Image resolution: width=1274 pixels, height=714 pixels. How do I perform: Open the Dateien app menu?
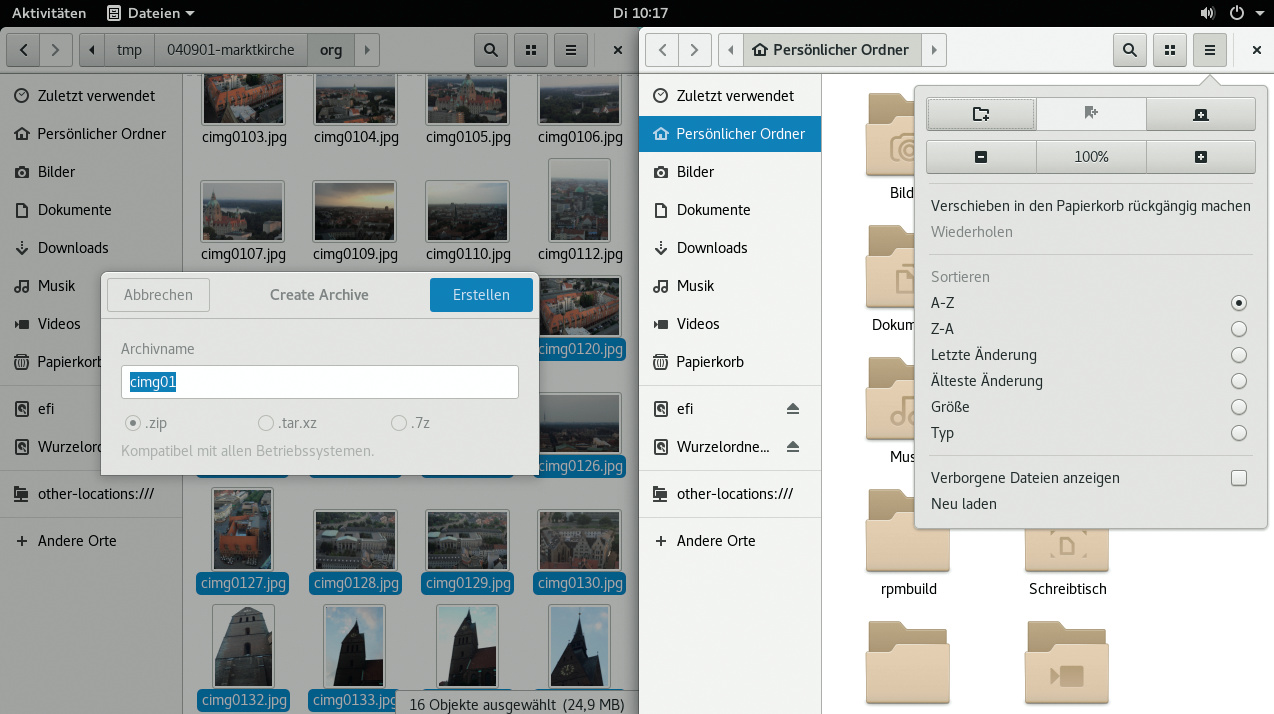150,13
